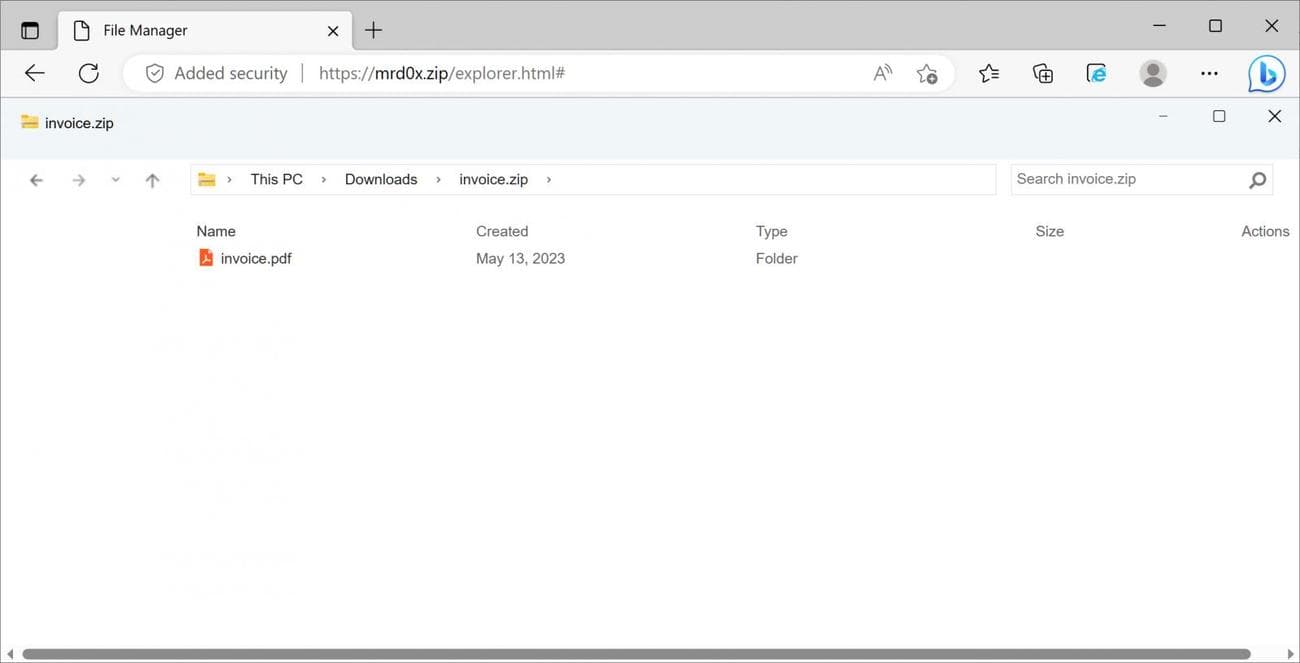Open the Favorites list
Screen dimensions: 1300x663
988,72
